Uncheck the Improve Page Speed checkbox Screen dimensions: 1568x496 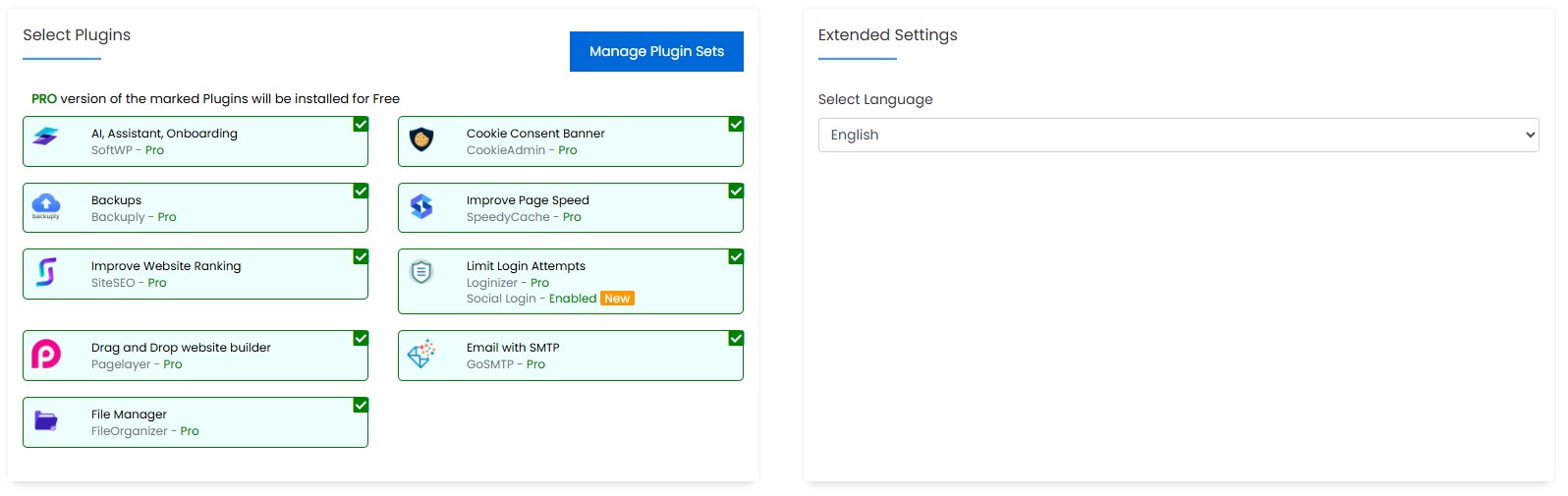pyautogui.click(x=736, y=192)
